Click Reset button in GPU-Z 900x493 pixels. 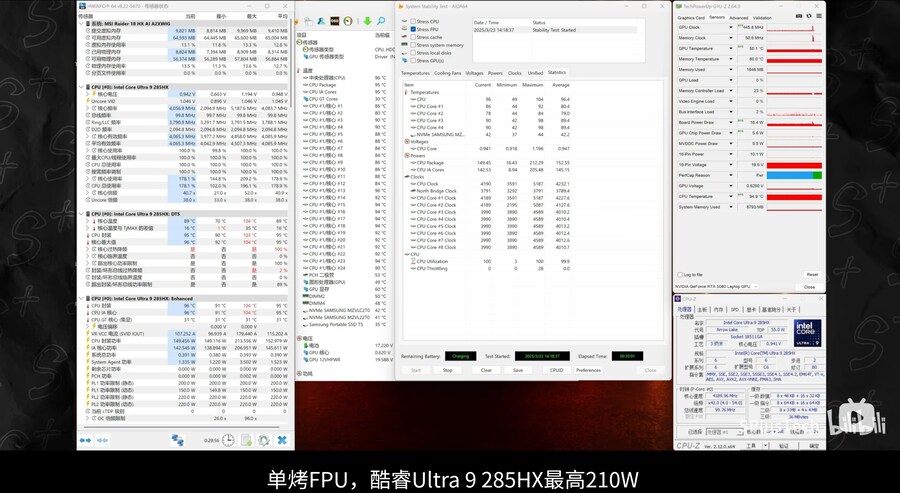click(812, 275)
